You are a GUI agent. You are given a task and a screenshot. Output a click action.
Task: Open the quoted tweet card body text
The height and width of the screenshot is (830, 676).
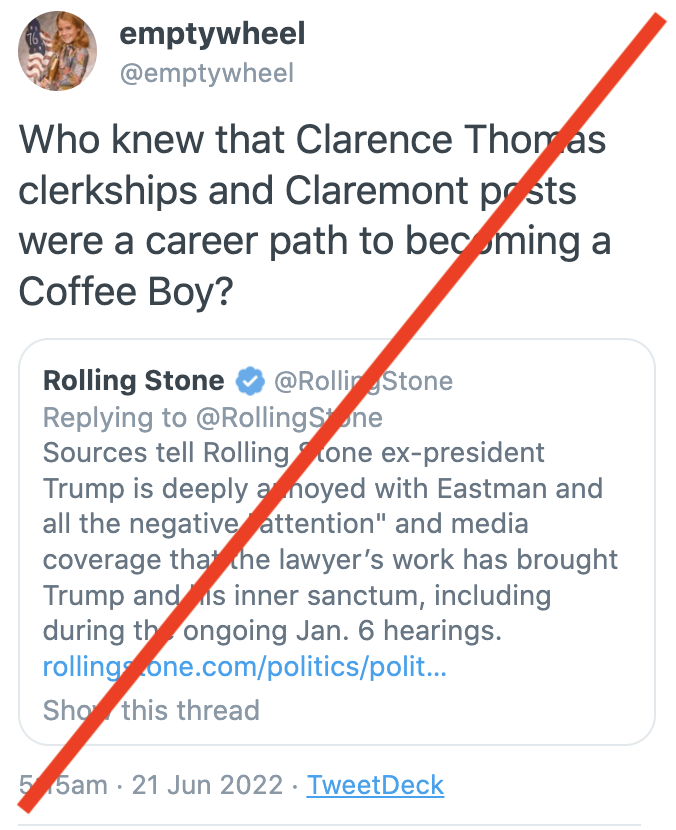coord(330,542)
